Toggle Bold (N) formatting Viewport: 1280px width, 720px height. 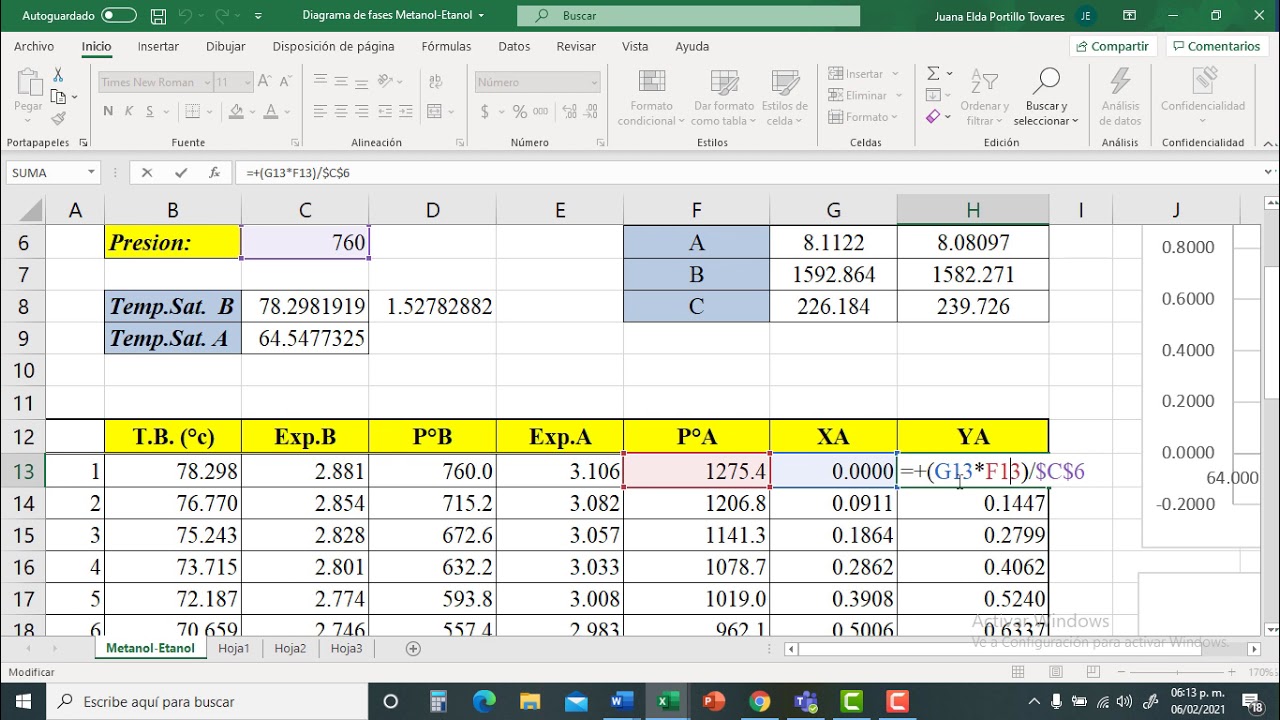108,111
